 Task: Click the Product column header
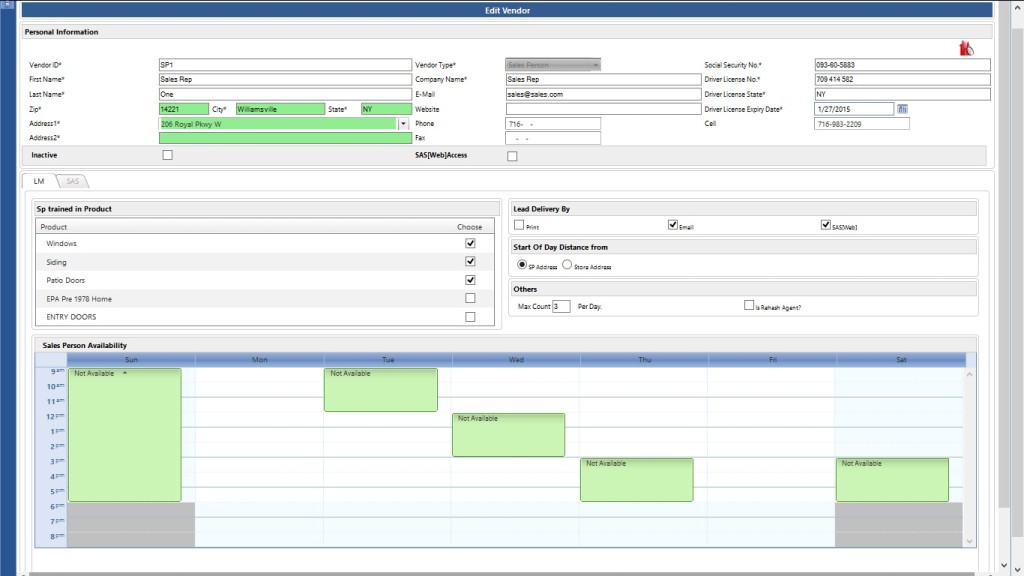[54, 227]
